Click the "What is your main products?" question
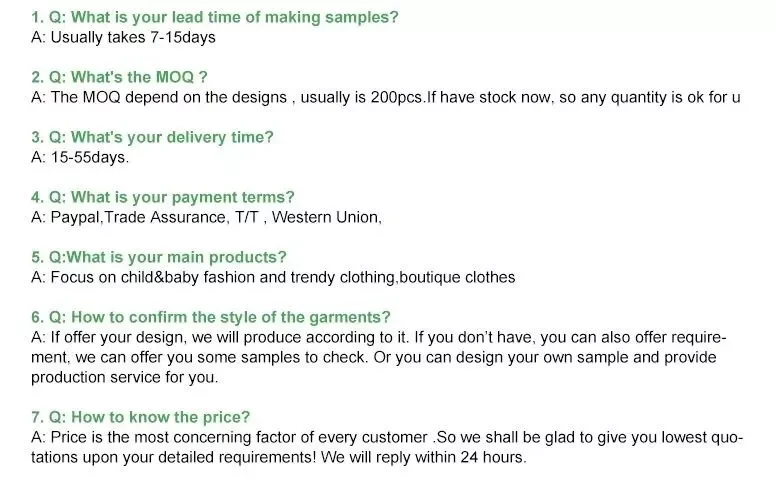 tap(159, 257)
